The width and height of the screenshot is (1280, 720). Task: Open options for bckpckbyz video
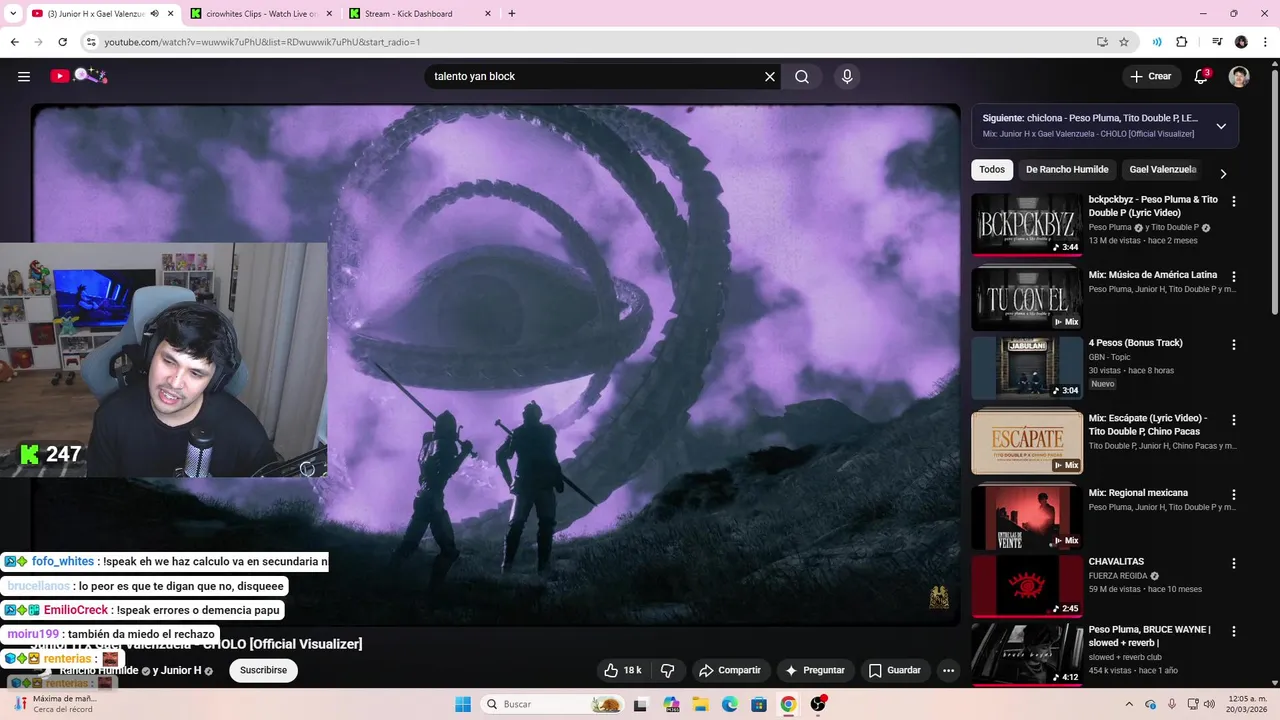(1234, 201)
